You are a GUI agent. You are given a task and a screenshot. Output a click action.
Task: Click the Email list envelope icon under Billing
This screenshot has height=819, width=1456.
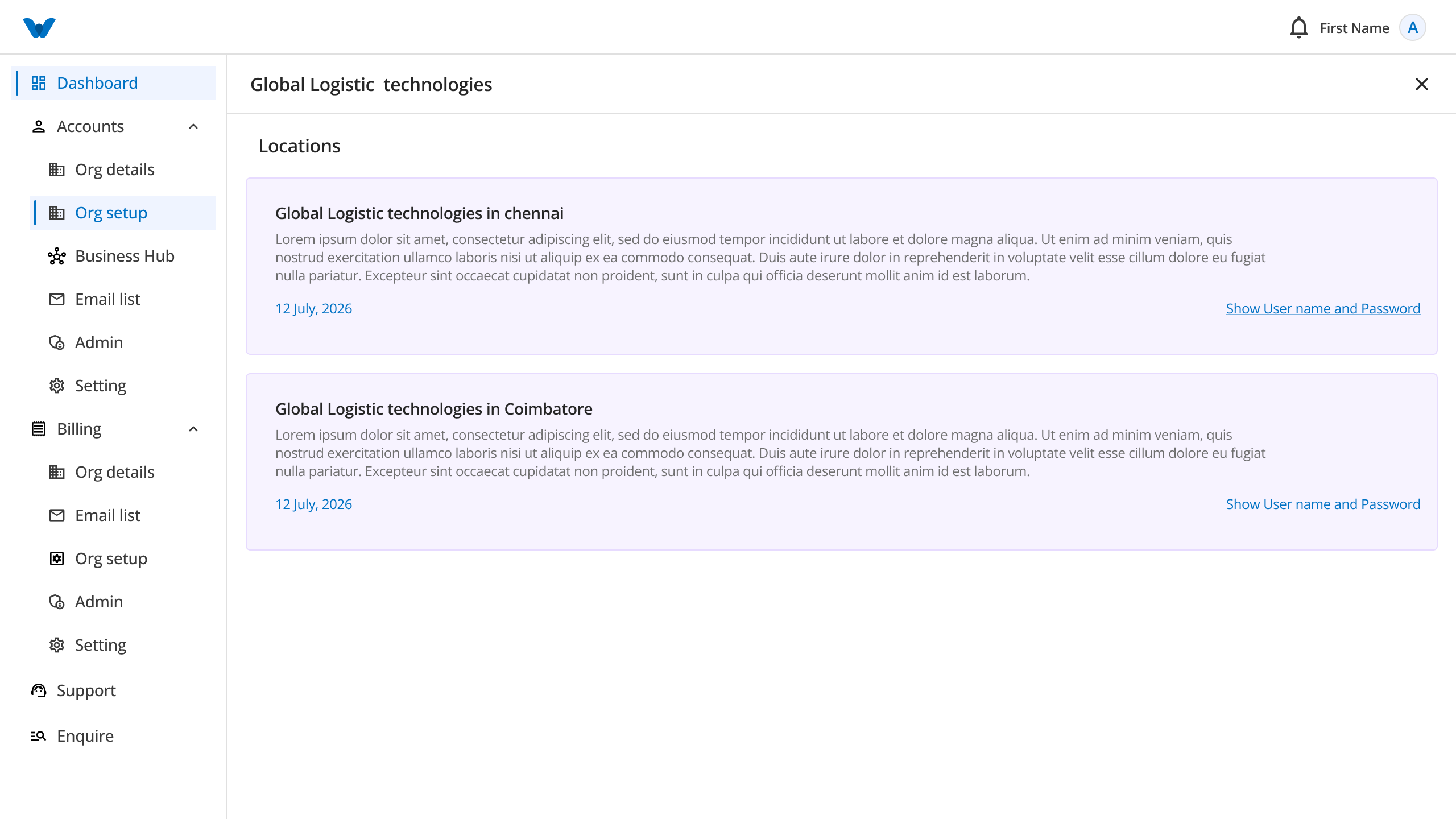[x=57, y=515]
